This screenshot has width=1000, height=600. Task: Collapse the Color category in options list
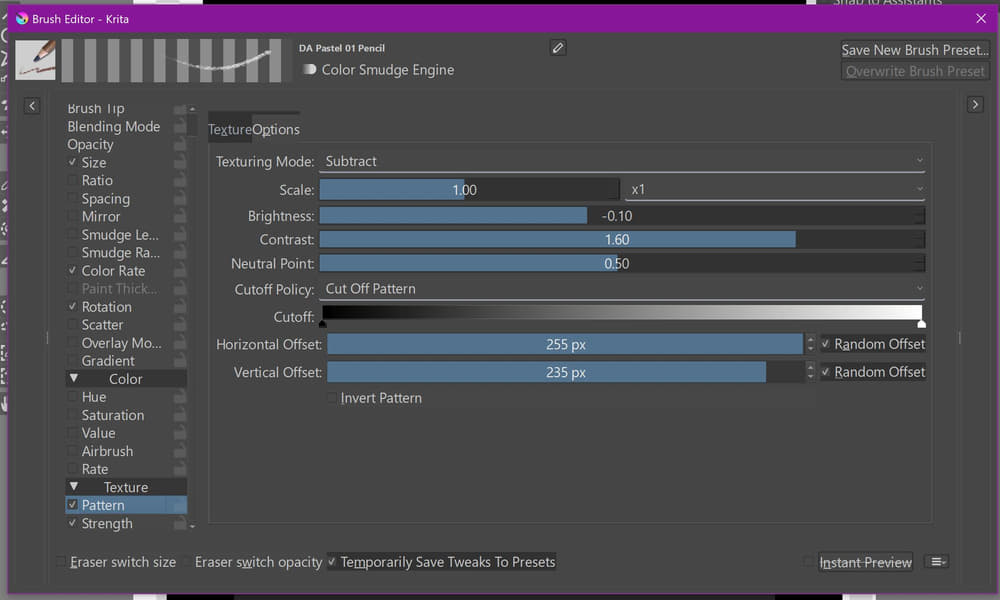coord(74,379)
